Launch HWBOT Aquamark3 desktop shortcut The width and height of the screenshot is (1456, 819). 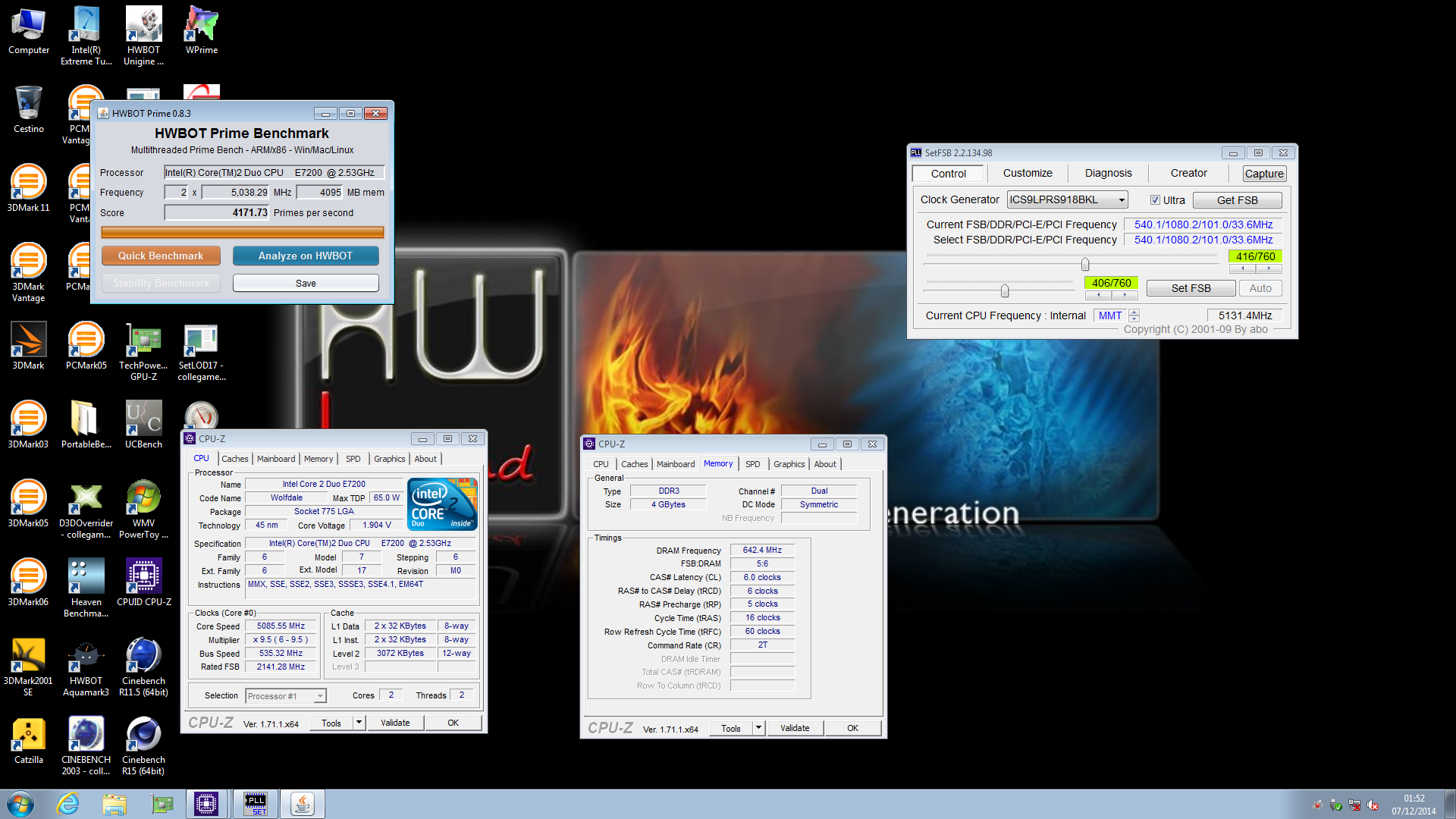86,667
